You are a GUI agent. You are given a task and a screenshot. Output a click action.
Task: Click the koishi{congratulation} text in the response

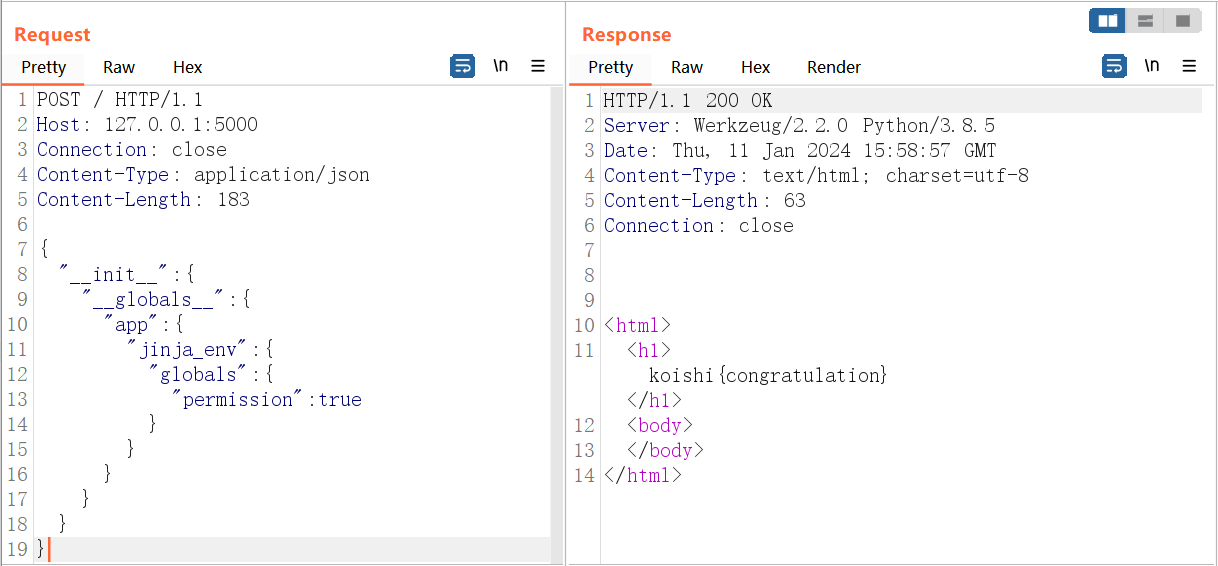[x=768, y=376]
